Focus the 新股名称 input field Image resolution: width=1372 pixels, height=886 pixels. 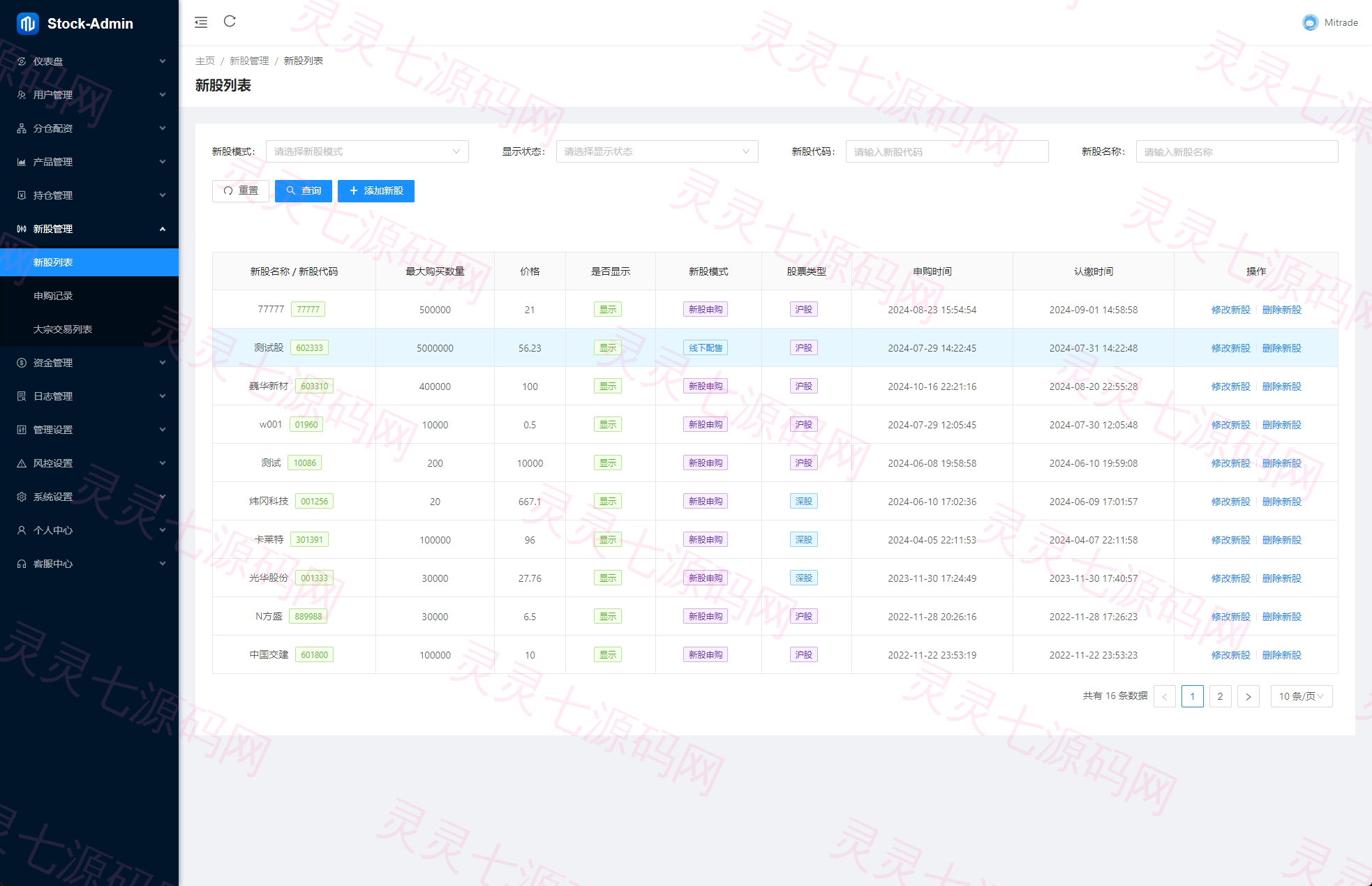[1237, 151]
